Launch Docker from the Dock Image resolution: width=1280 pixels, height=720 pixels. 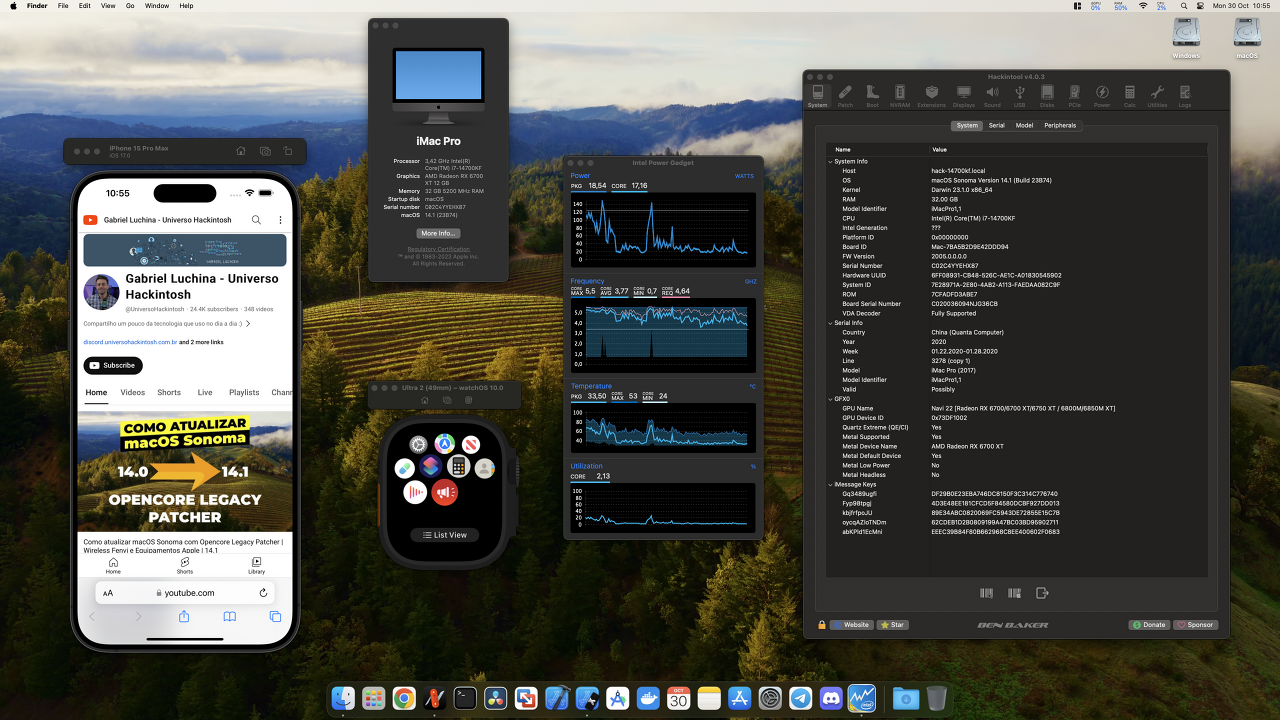tap(648, 698)
